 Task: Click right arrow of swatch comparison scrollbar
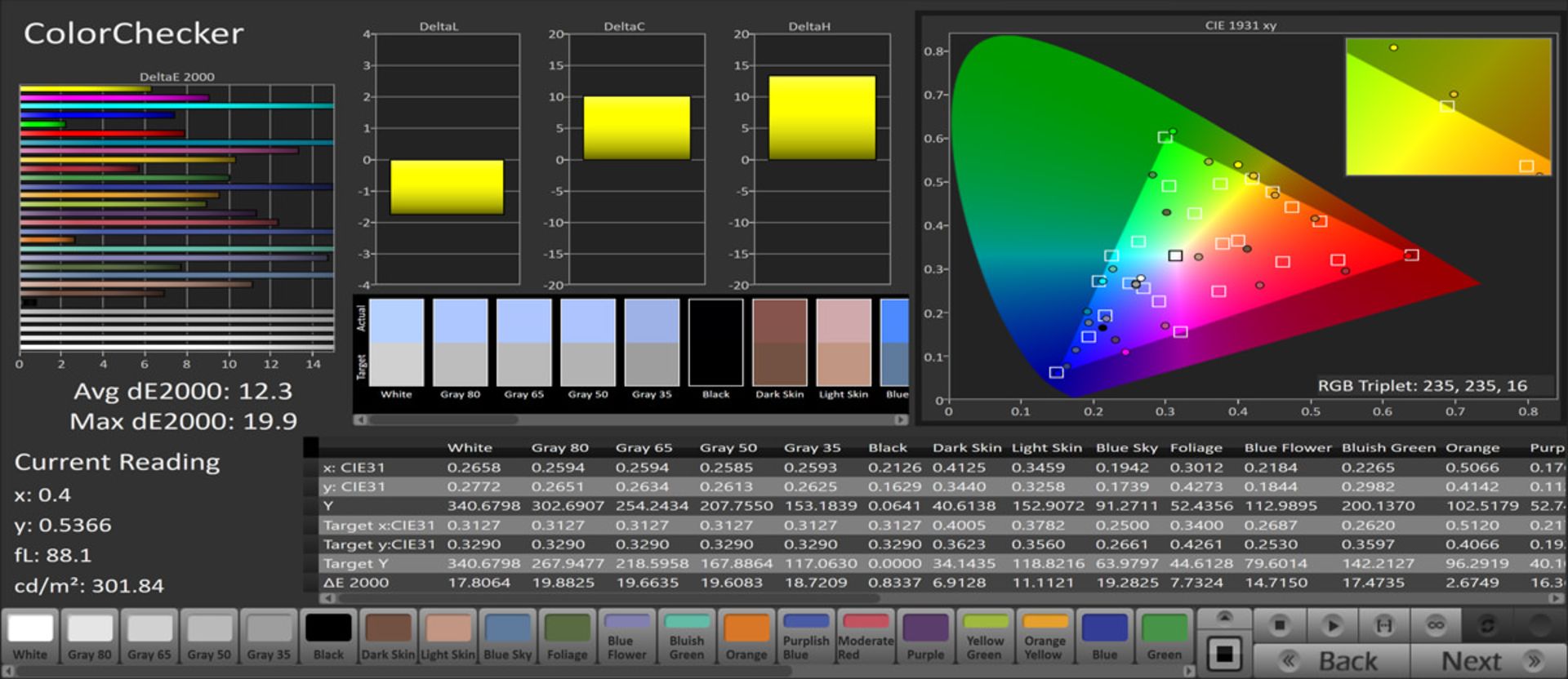(901, 419)
